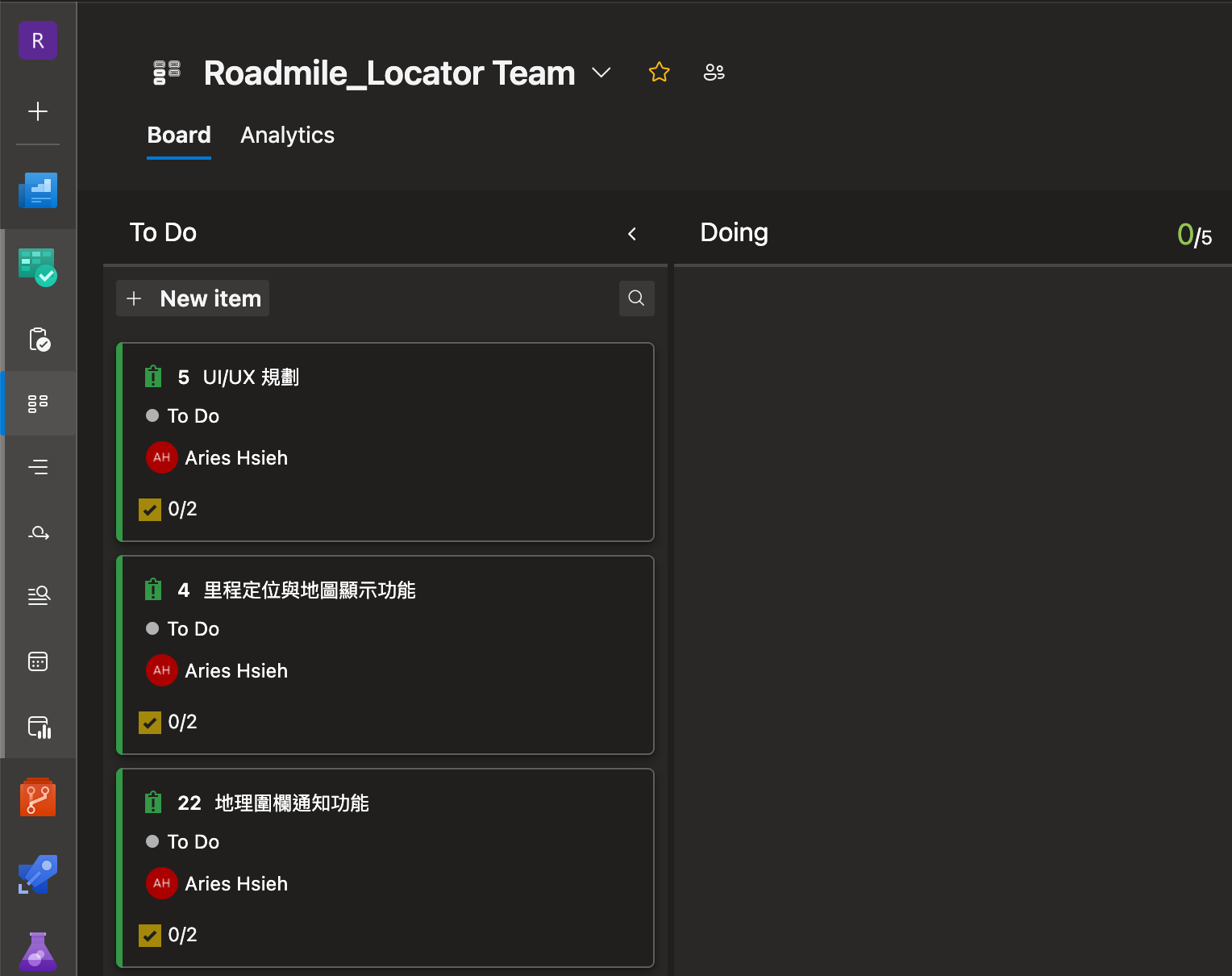Screen dimensions: 1232x976
Task: Open Azure Boards from the sidebar
Action: (x=38, y=267)
